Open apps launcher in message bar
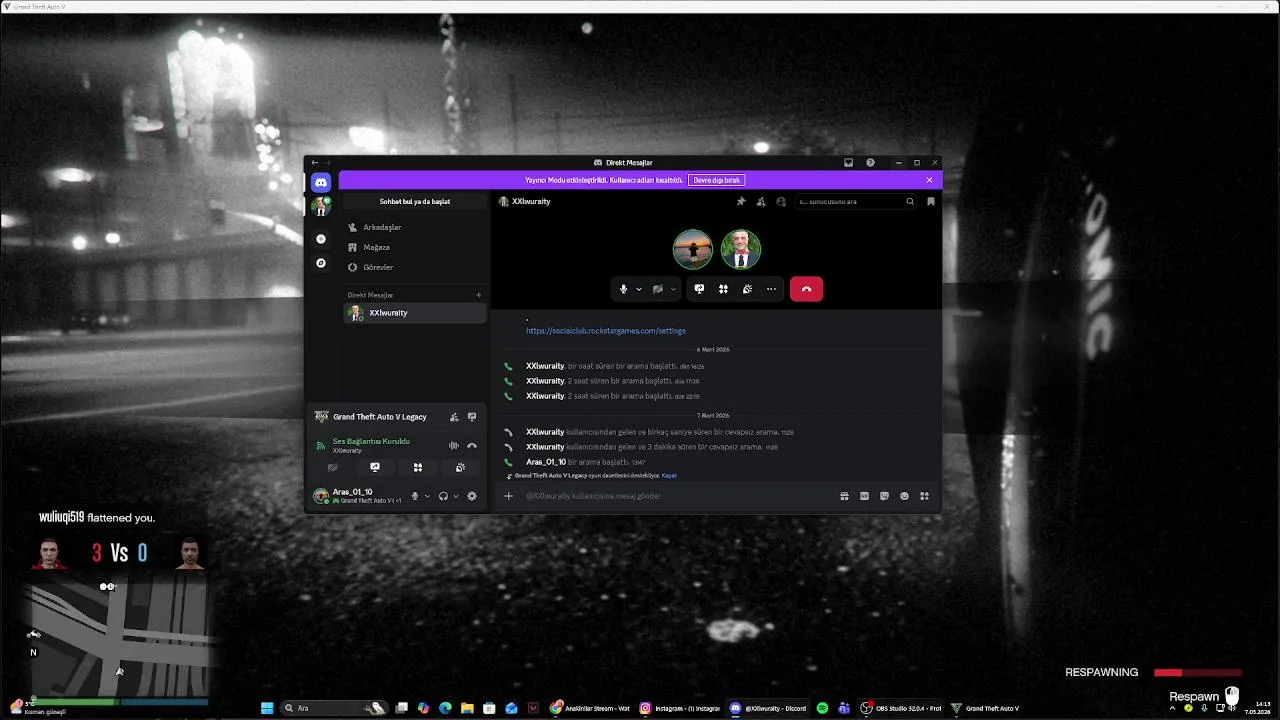This screenshot has width=1280, height=720. (924, 496)
